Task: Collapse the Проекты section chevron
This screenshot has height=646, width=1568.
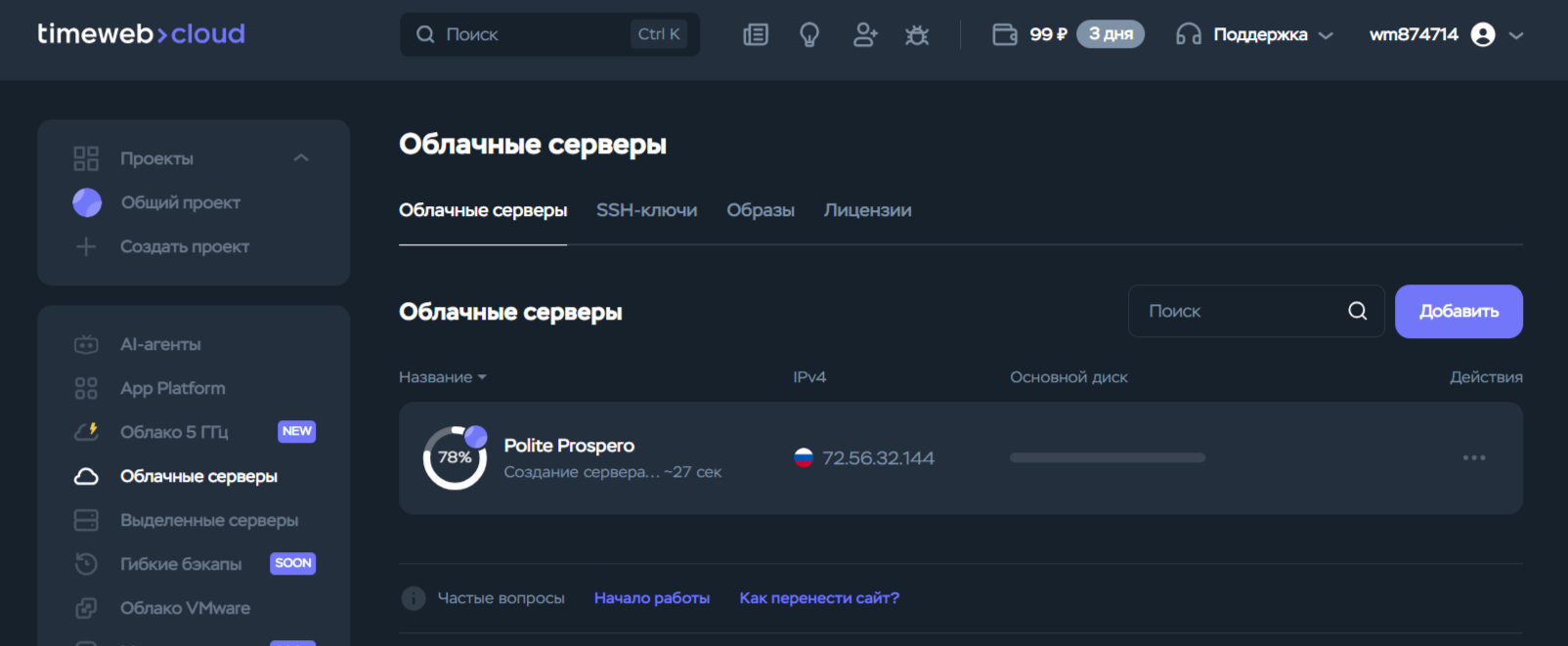Action: pyautogui.click(x=301, y=158)
